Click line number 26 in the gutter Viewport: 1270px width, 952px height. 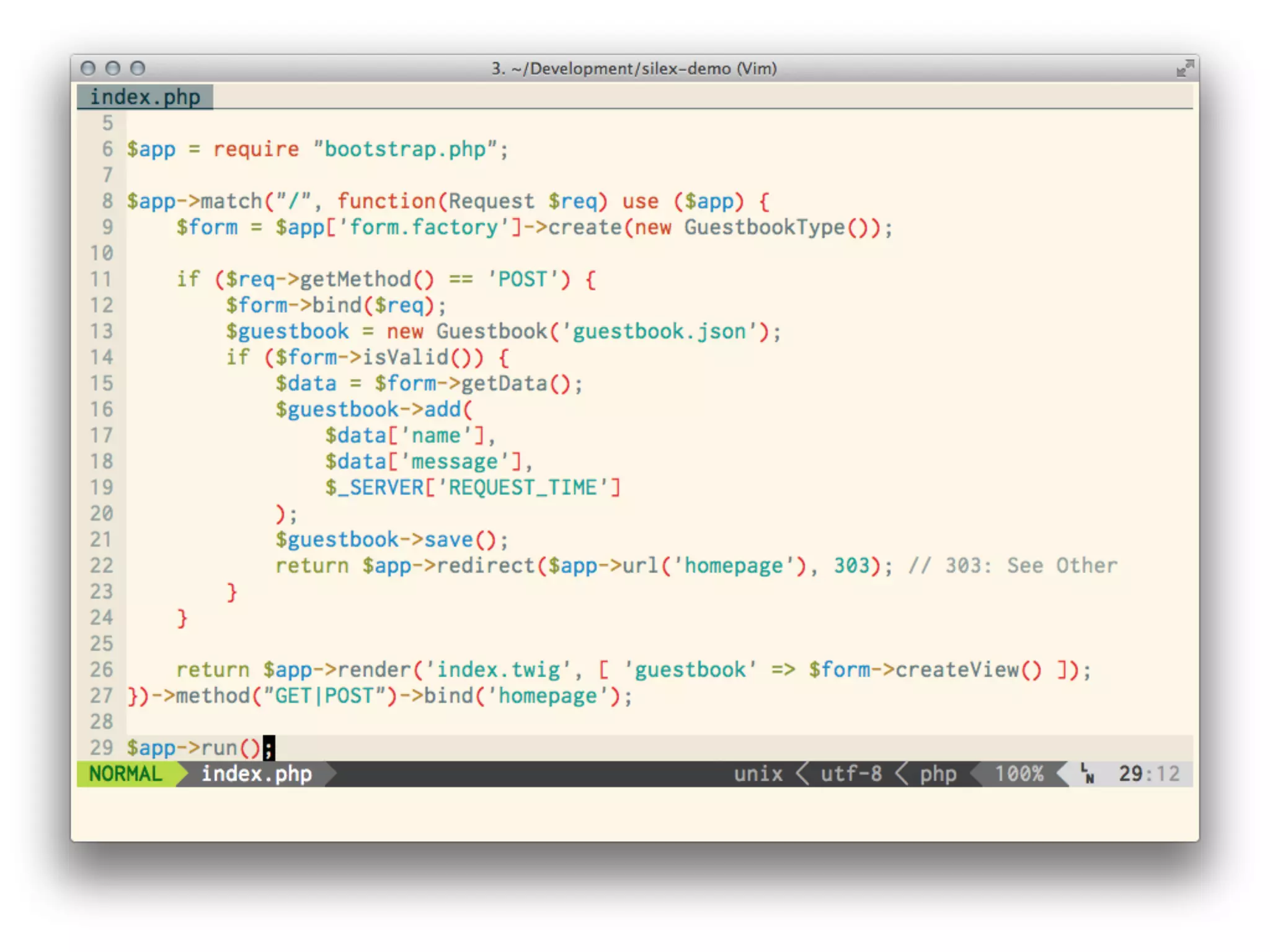pyautogui.click(x=102, y=669)
